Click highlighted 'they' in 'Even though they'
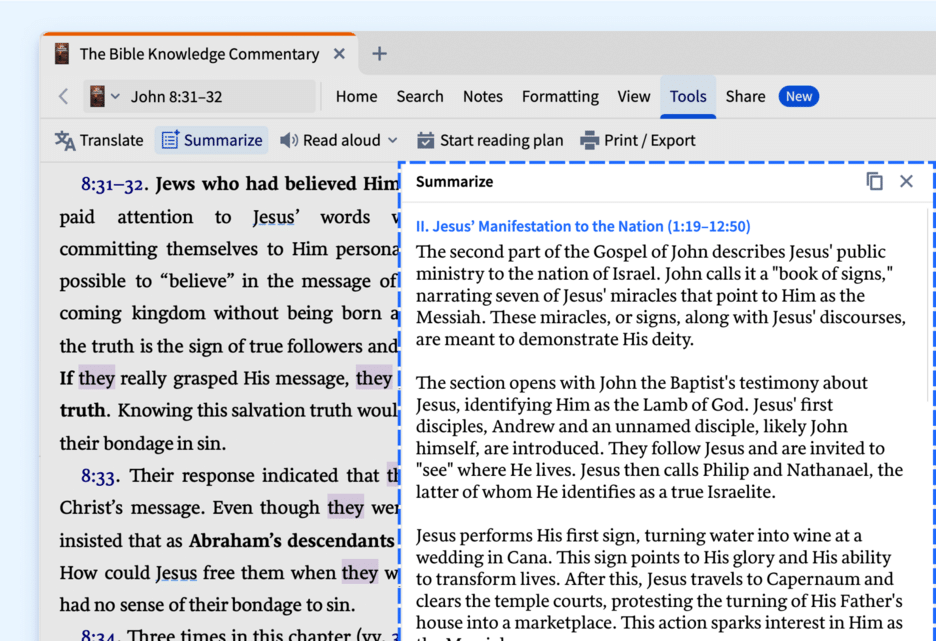This screenshot has height=641, width=936. coord(346,507)
